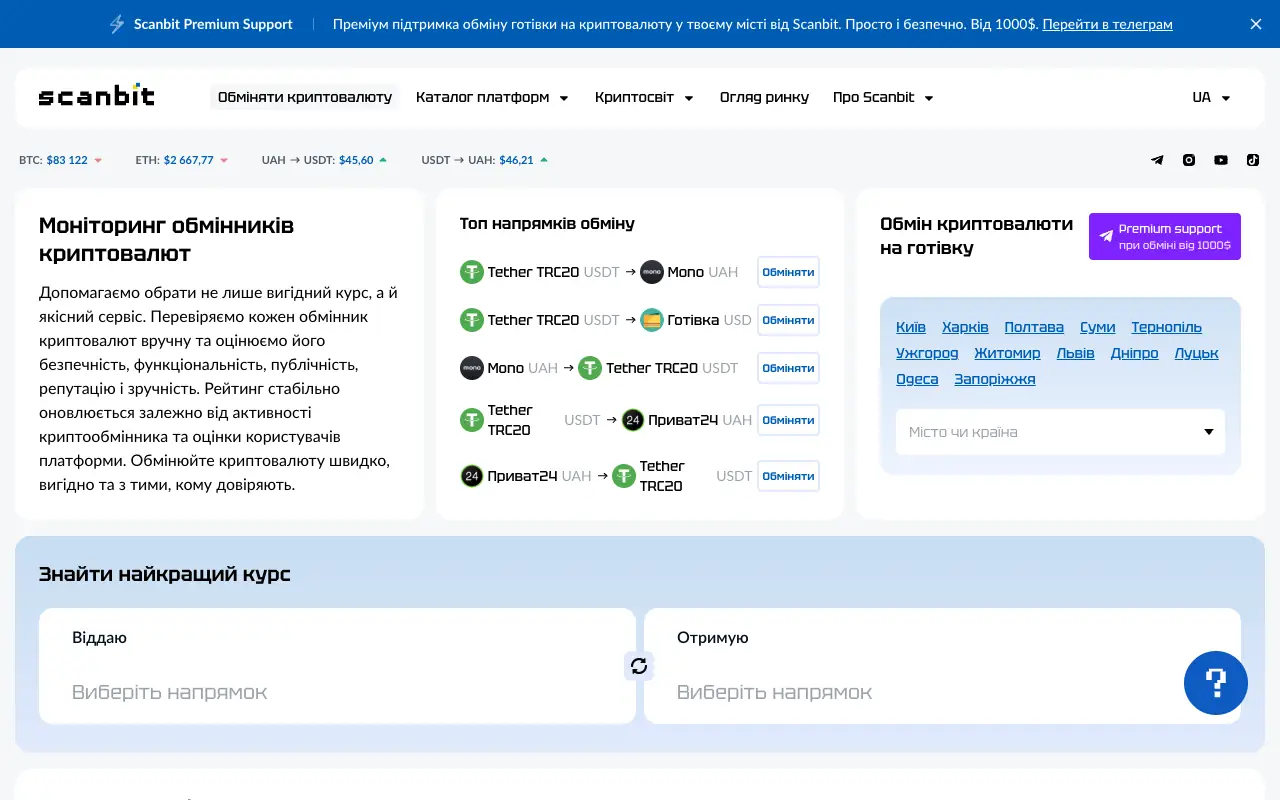The width and height of the screenshot is (1280, 800).
Task: Choose the Полтава city link
Action: pos(1034,327)
